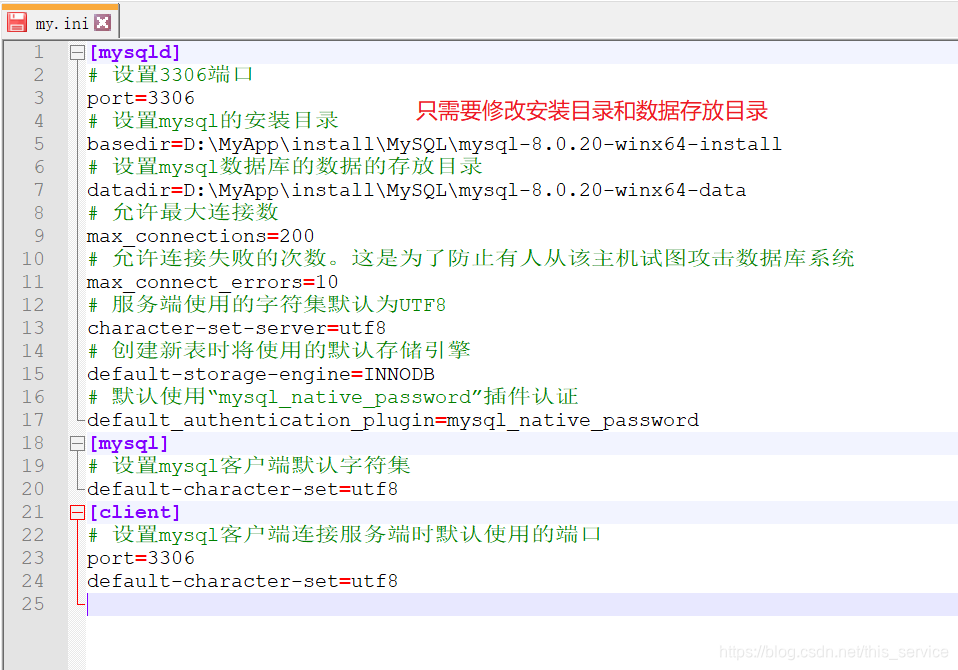958x670 pixels.
Task: Collapse the [mysql] section fold marker
Action: (x=77, y=444)
